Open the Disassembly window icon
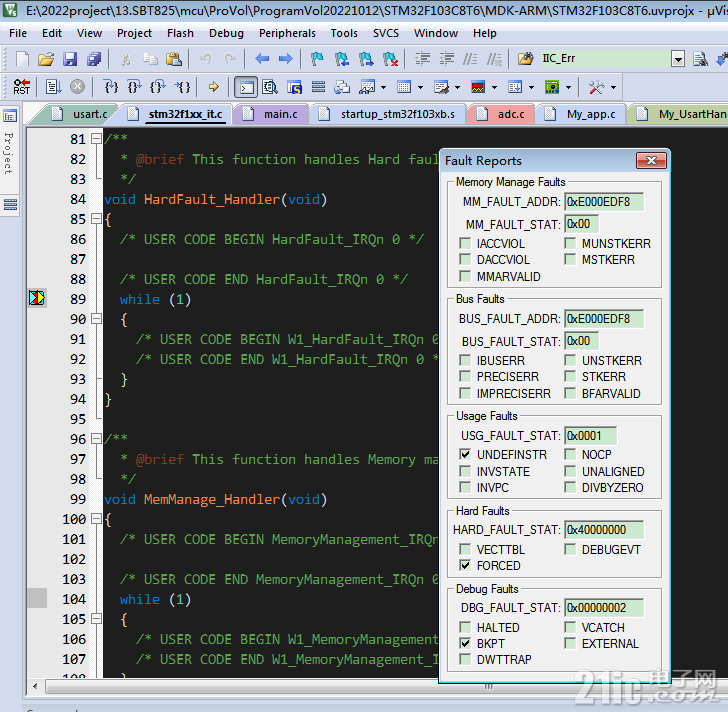Viewport: 728px width, 712px height. click(270, 87)
